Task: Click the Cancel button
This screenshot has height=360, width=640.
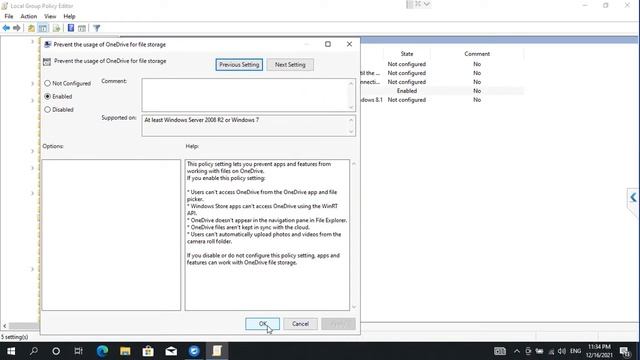Action: [300, 324]
